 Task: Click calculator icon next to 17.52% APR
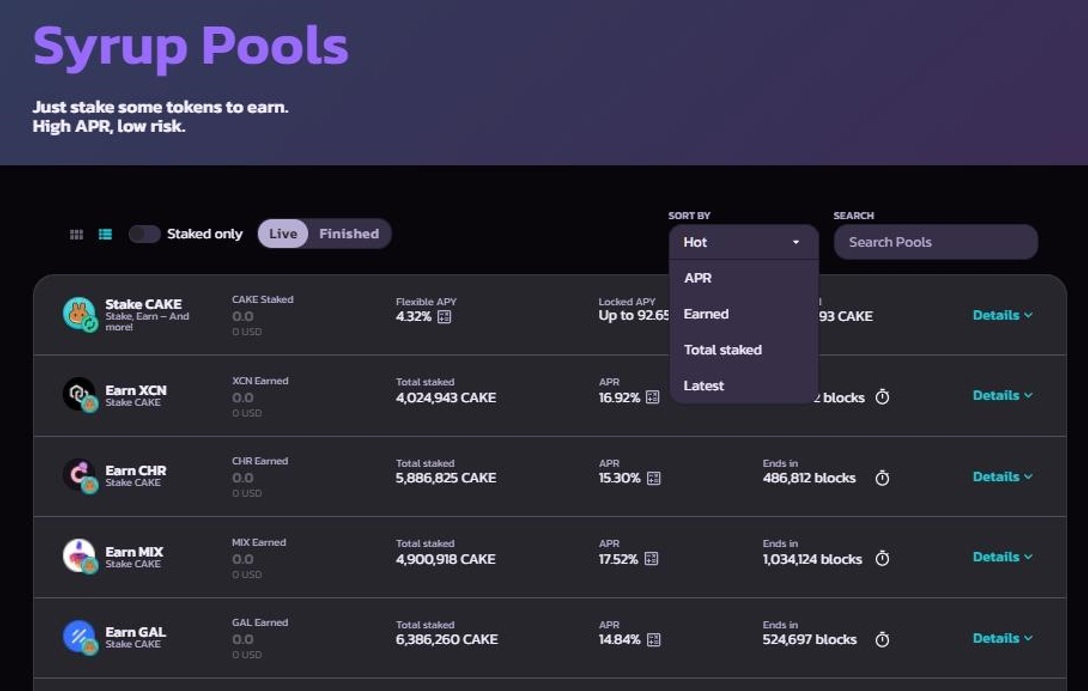coord(651,559)
